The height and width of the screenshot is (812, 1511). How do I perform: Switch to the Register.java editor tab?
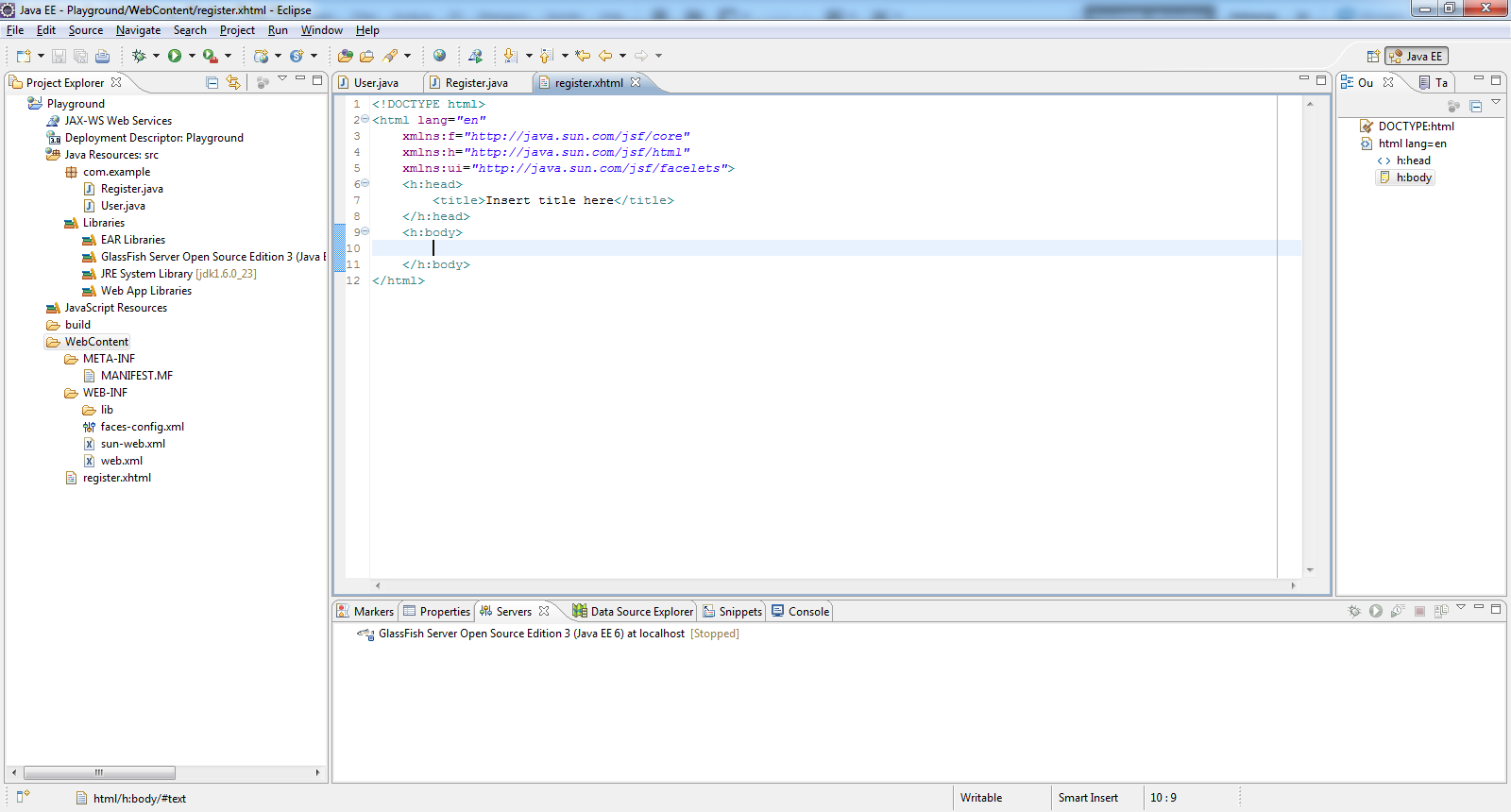pyautogui.click(x=476, y=83)
